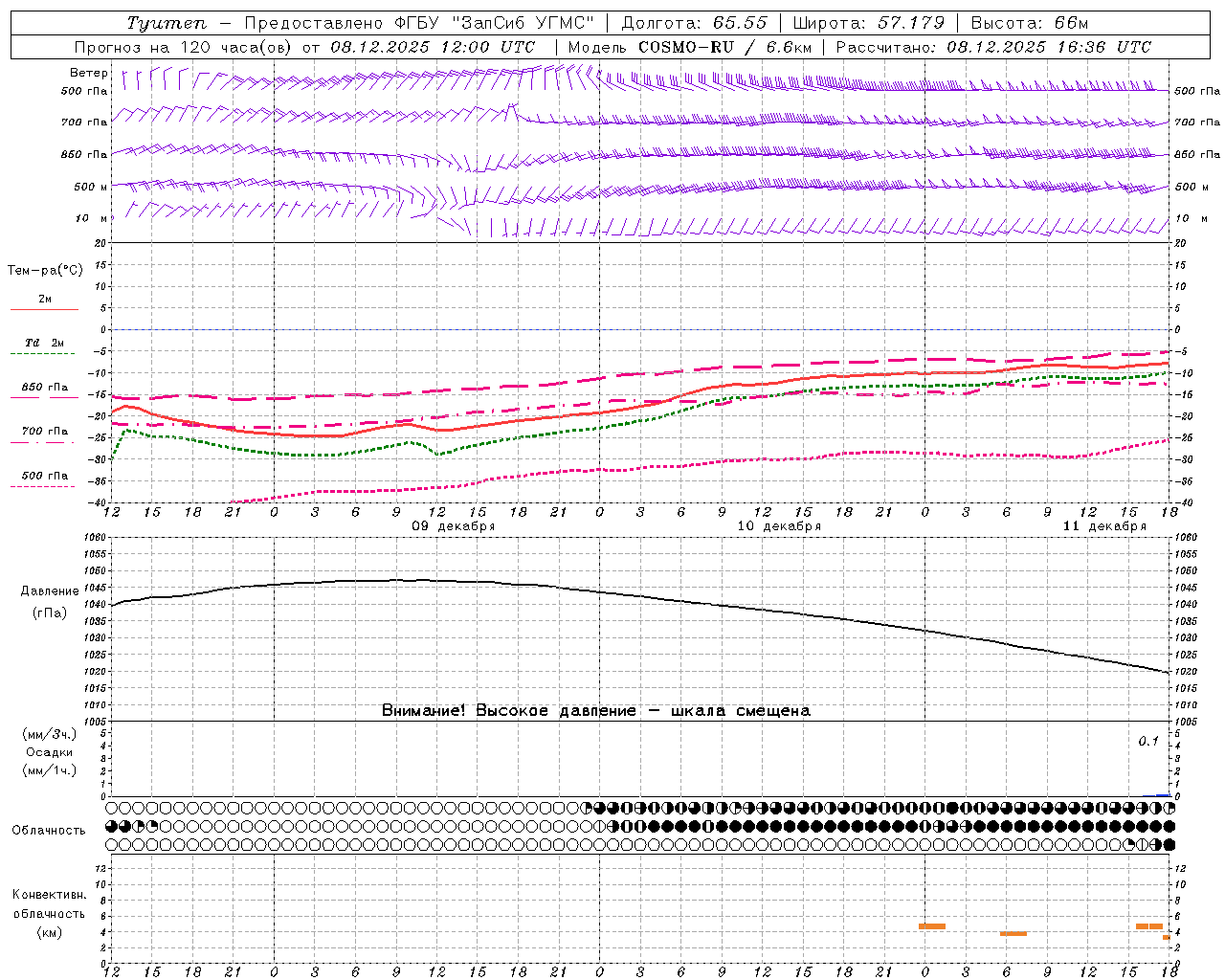Screen dimensions: 1225x980
Task: Click the Давление panel label
Action: coord(50,591)
